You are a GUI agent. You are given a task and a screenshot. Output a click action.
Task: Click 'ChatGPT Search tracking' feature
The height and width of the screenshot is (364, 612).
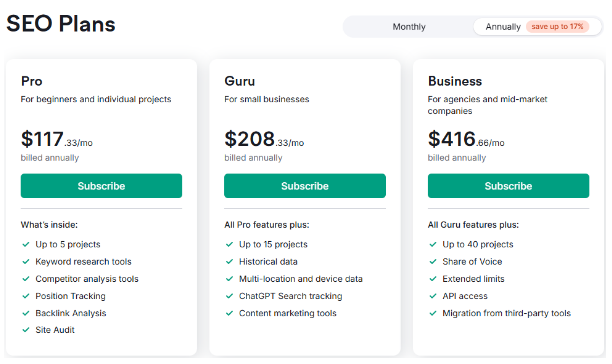click(x=291, y=296)
